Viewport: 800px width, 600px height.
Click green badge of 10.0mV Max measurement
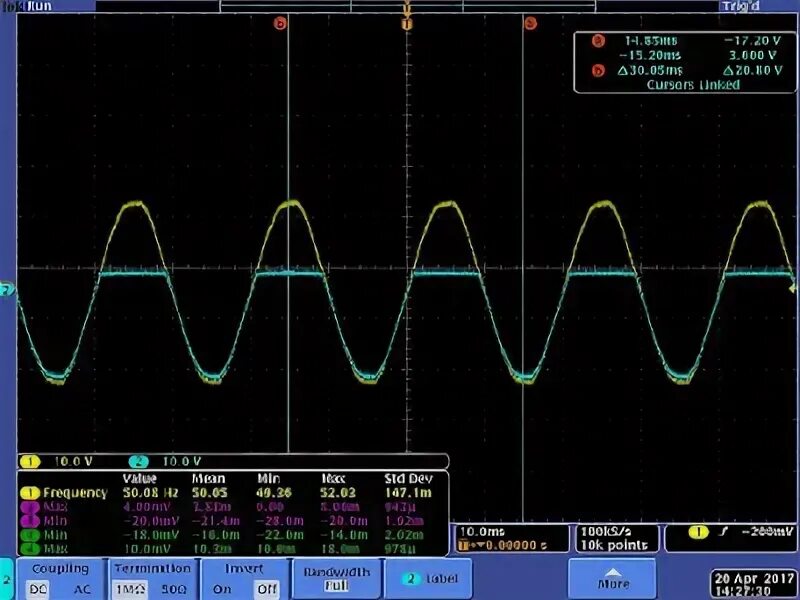point(30,549)
